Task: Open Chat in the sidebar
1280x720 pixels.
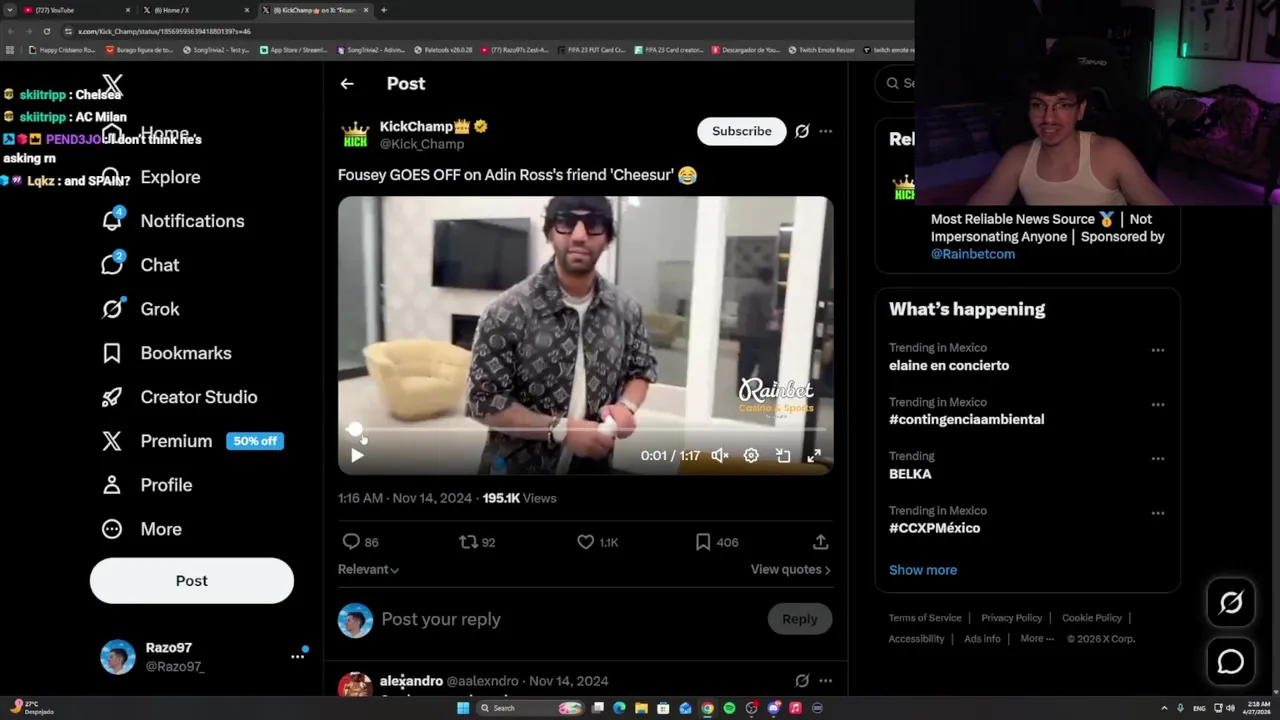Action: (140, 265)
